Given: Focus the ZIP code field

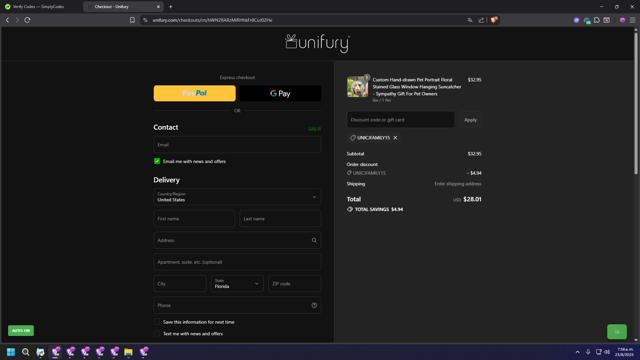Looking at the screenshot, I should pos(295,284).
